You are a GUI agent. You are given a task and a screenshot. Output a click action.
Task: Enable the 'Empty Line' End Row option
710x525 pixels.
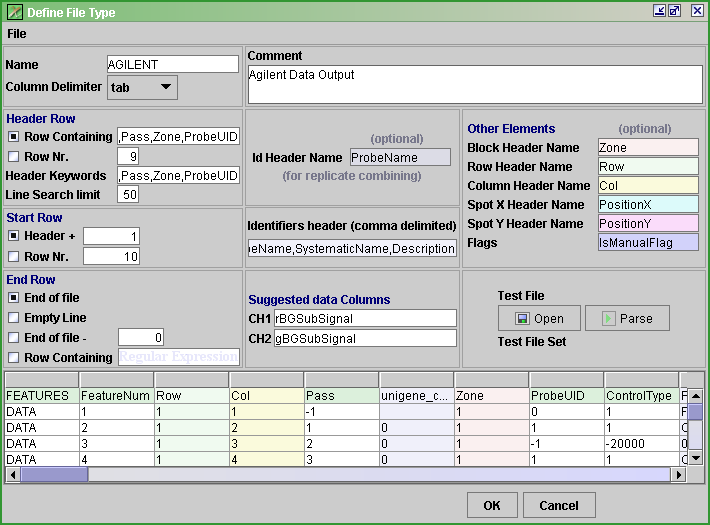[x=14, y=318]
